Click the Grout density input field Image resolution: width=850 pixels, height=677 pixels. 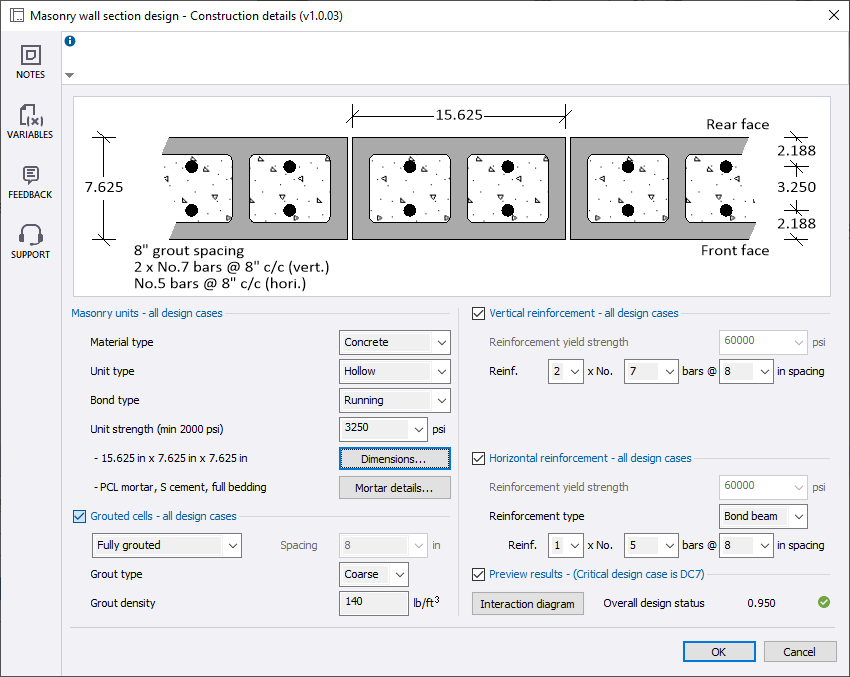click(x=371, y=603)
